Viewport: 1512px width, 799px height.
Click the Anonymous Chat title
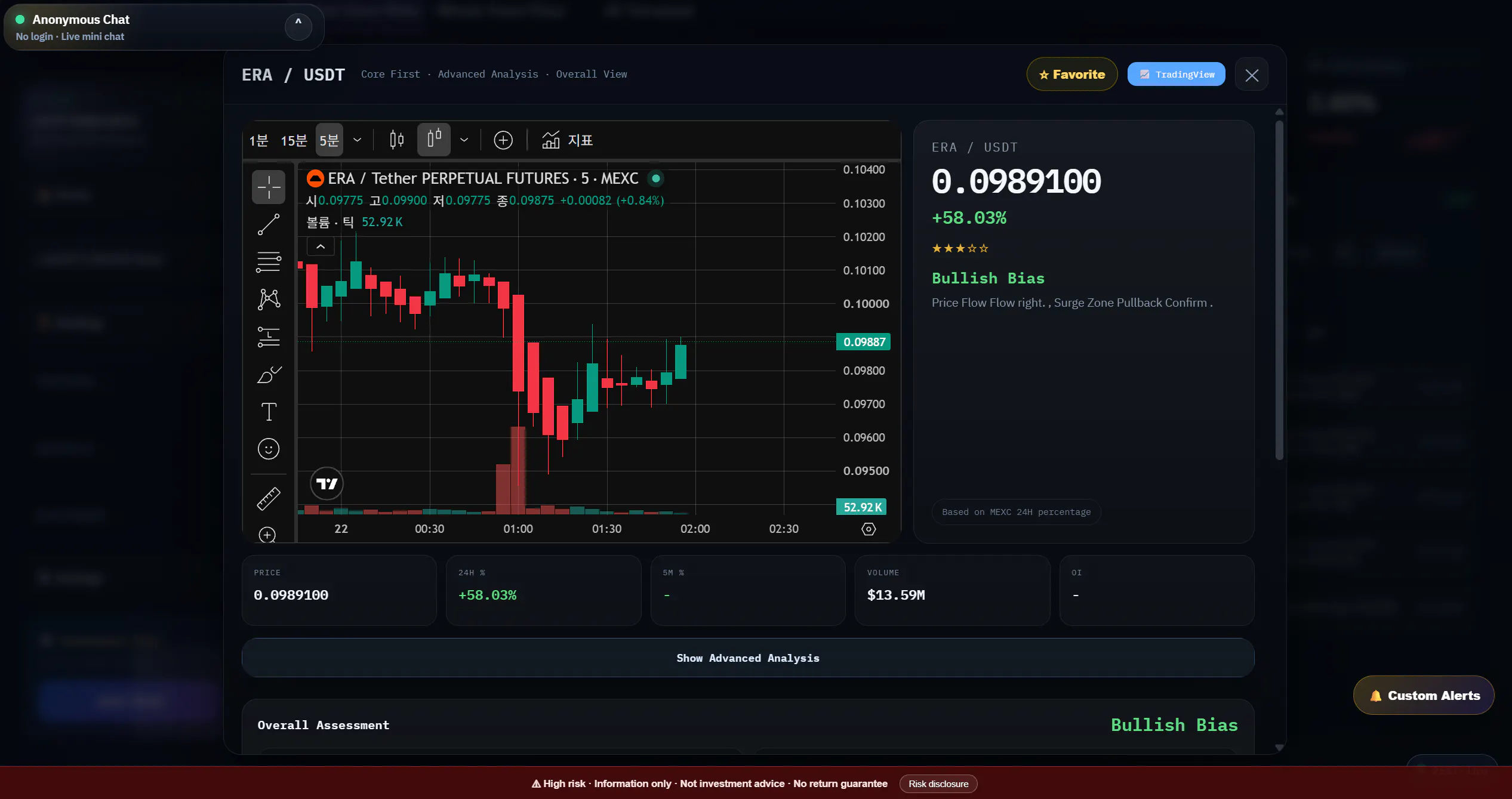pyautogui.click(x=81, y=20)
